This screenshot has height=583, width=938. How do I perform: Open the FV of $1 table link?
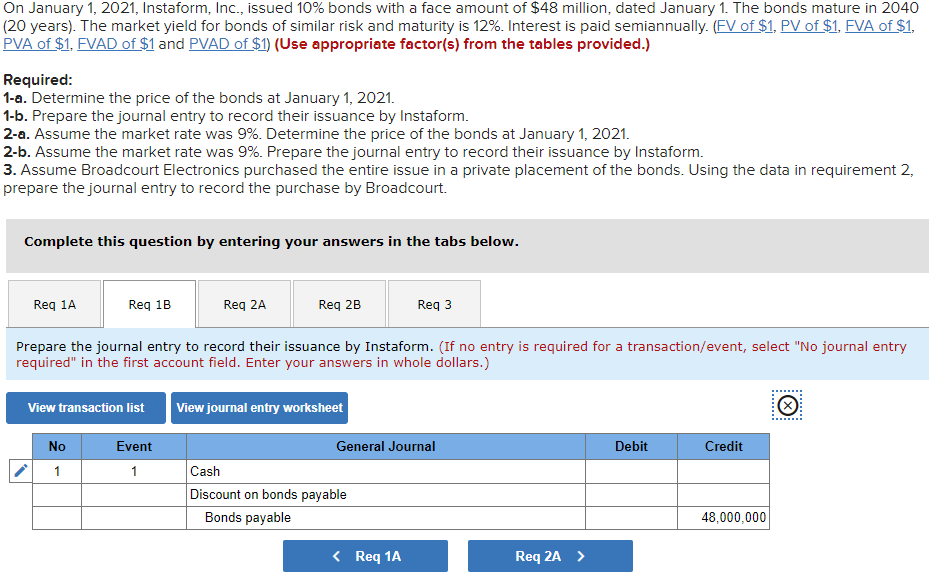tap(744, 26)
